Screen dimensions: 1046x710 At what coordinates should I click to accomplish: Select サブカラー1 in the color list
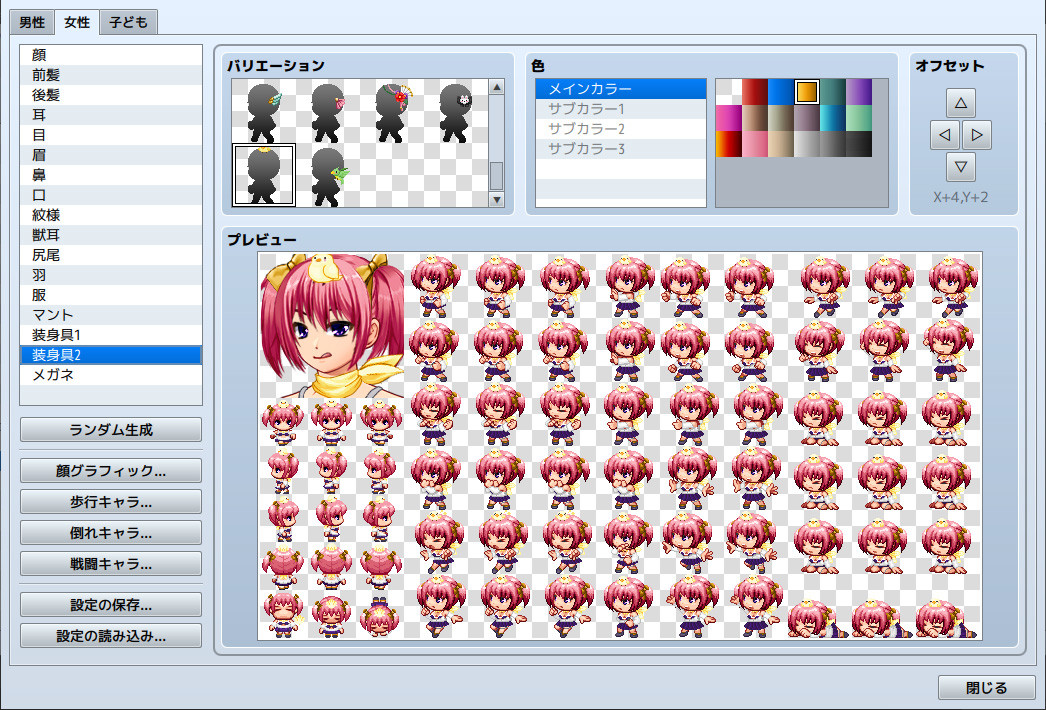[620, 108]
